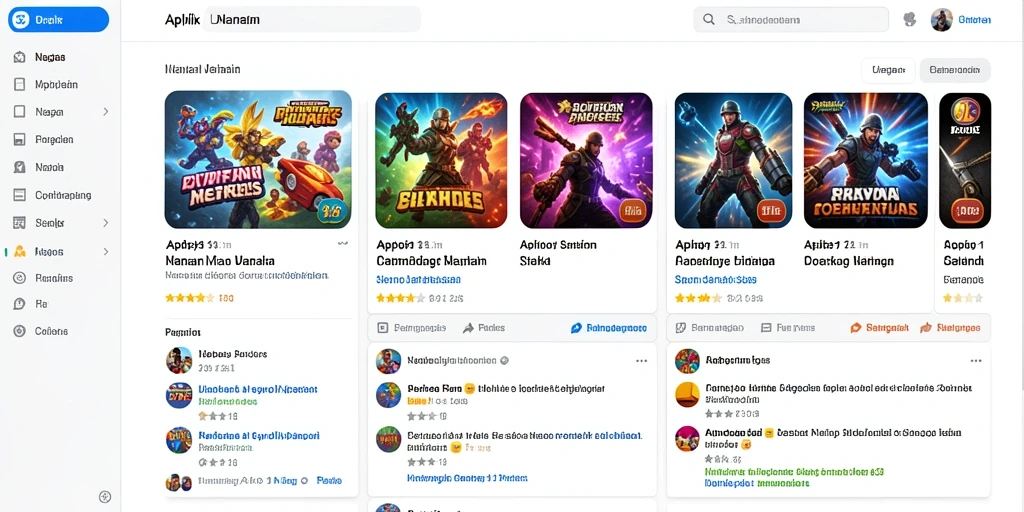Click the gray Seinanooin button at the top right
The image size is (1024, 512).
click(955, 70)
